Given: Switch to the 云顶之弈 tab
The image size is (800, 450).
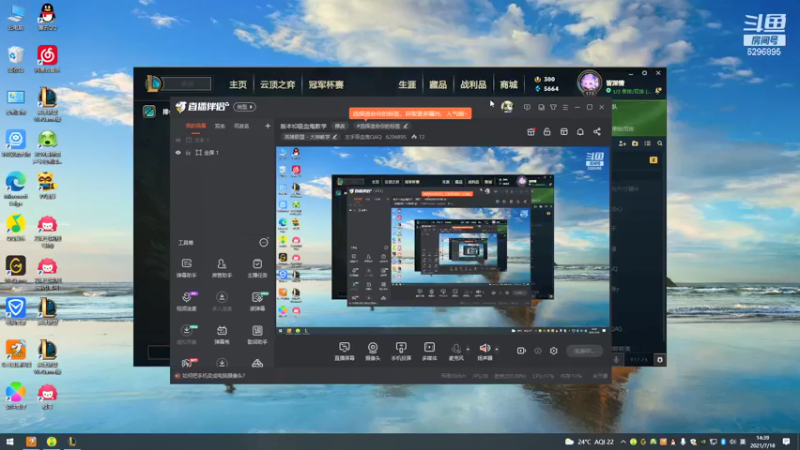Looking at the screenshot, I should (278, 85).
